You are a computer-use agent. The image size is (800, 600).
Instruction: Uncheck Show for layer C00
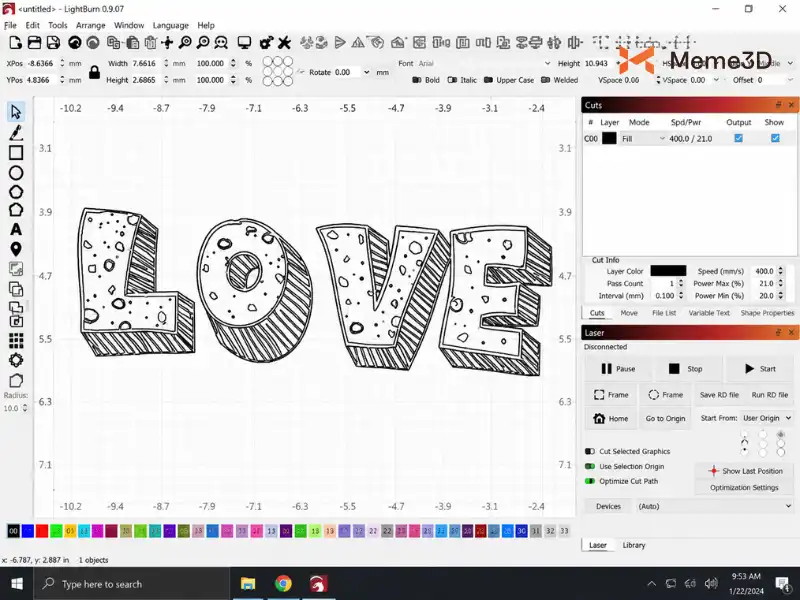tap(775, 138)
